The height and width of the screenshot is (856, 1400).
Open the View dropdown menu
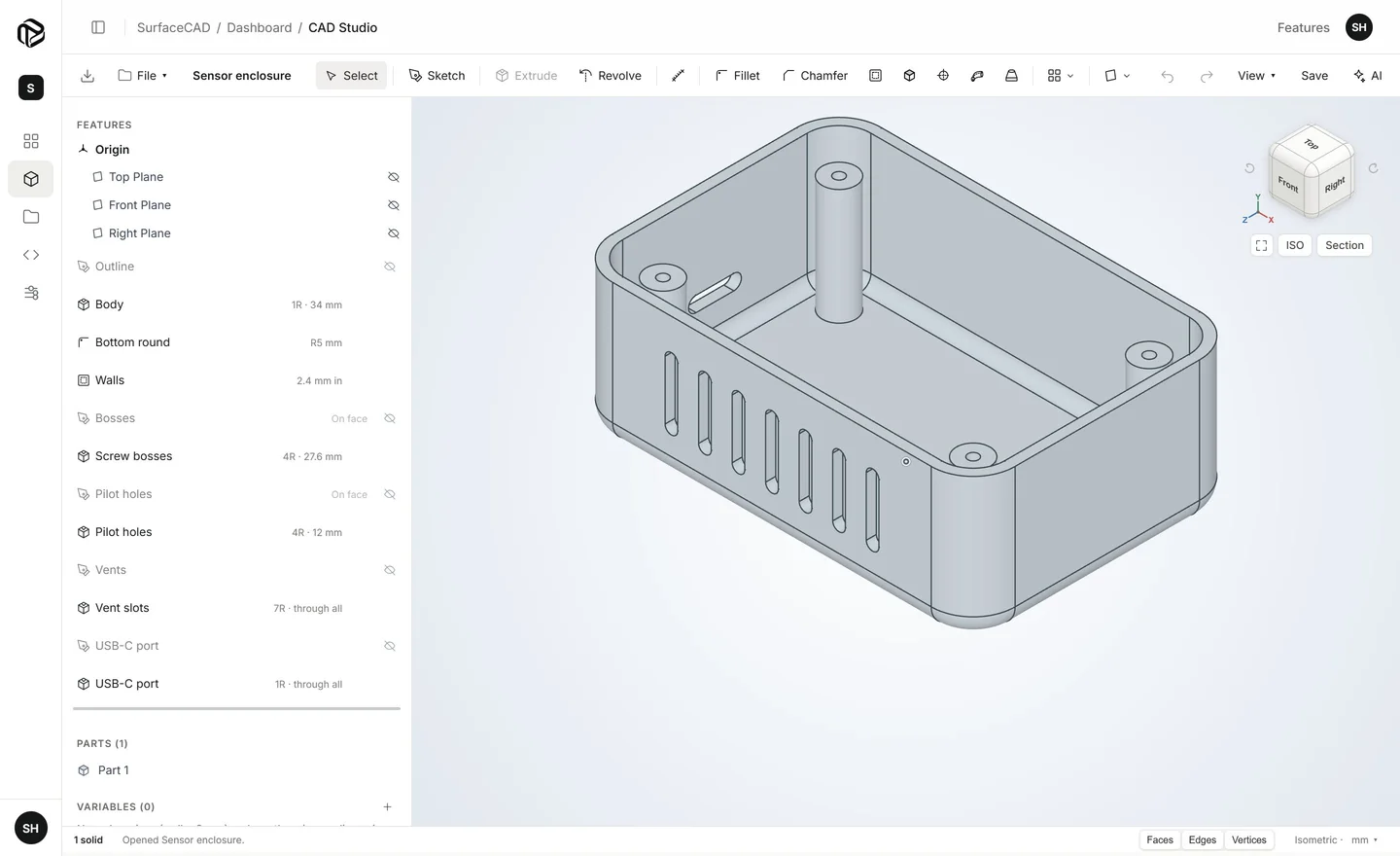pyautogui.click(x=1256, y=76)
